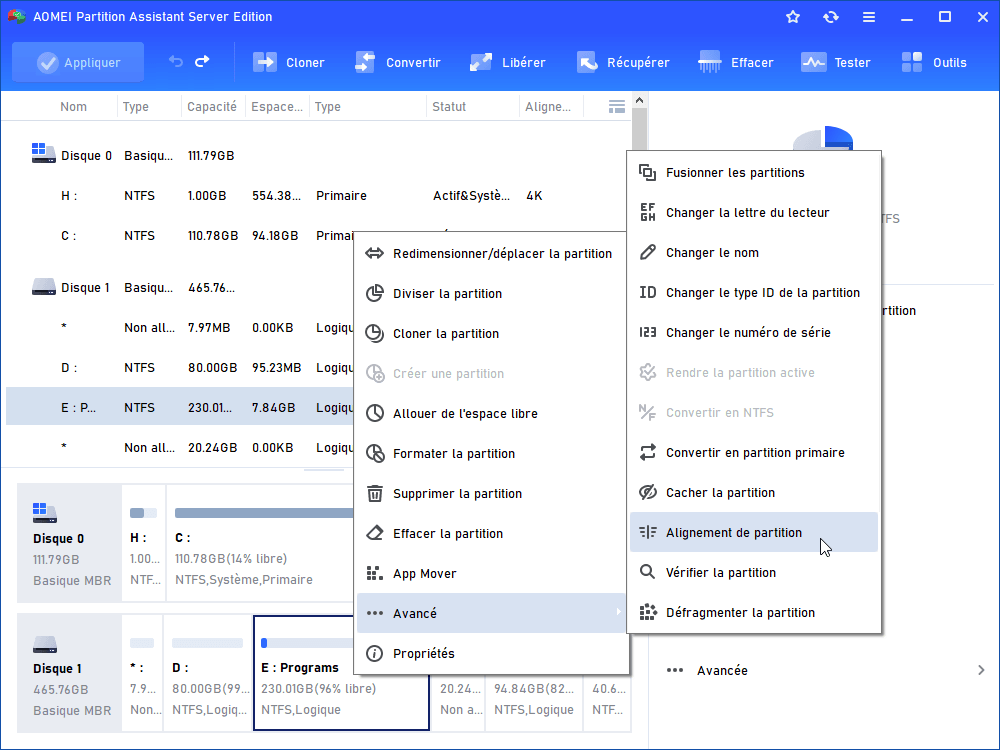The image size is (1000, 750).
Task: Open Propriétés from context menu
Action: coord(490,654)
